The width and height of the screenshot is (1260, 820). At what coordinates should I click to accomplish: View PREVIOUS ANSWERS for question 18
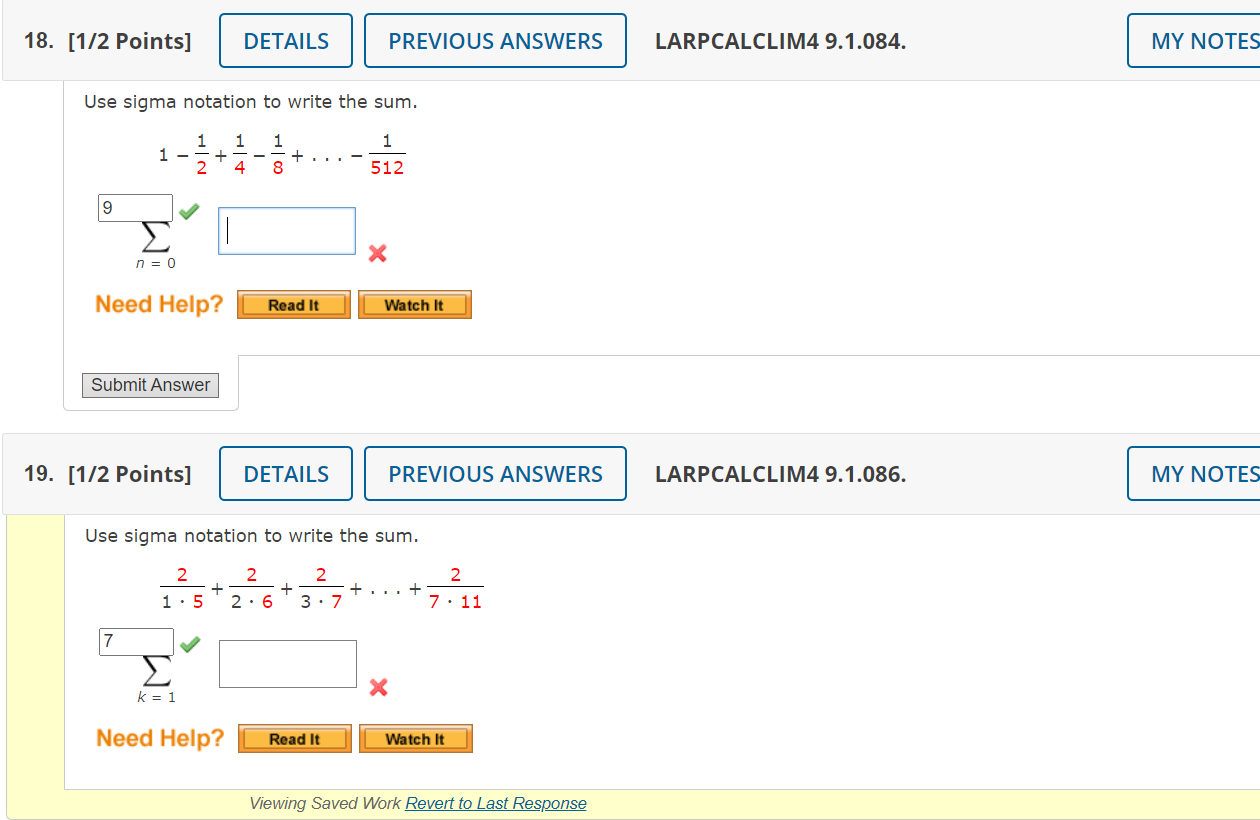[x=495, y=40]
